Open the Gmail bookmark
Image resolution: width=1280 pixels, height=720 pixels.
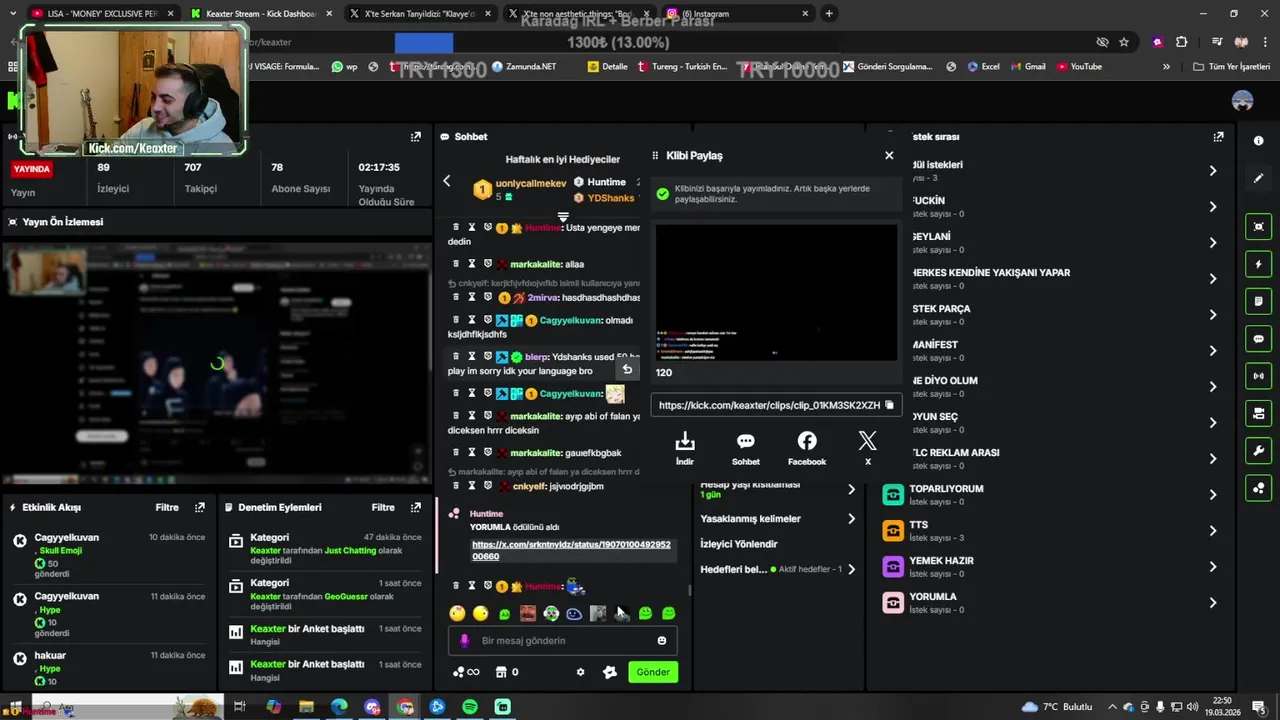(1026, 67)
